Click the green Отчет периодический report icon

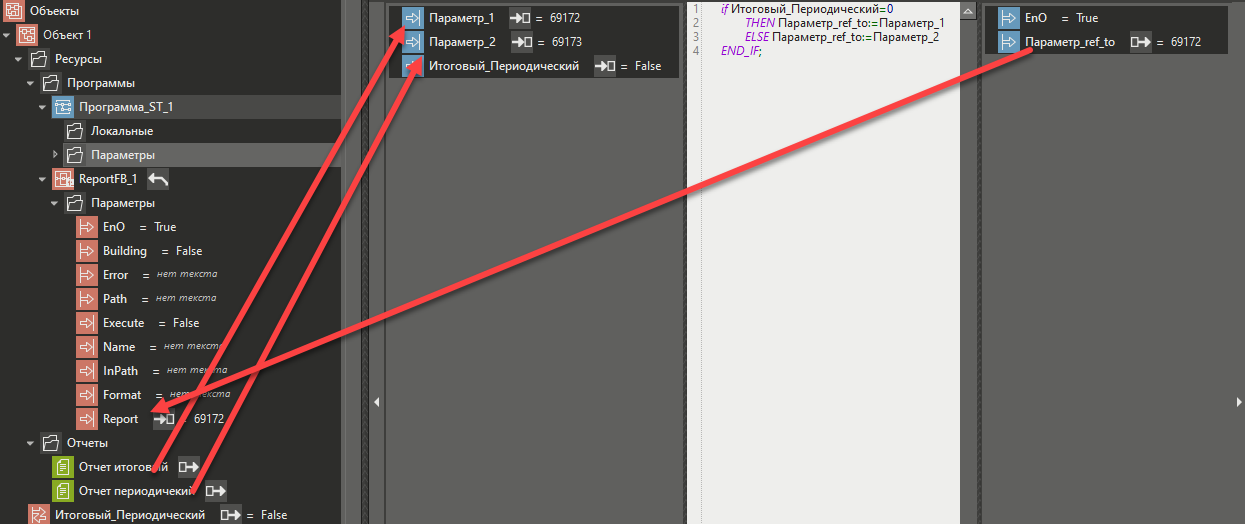[63, 491]
